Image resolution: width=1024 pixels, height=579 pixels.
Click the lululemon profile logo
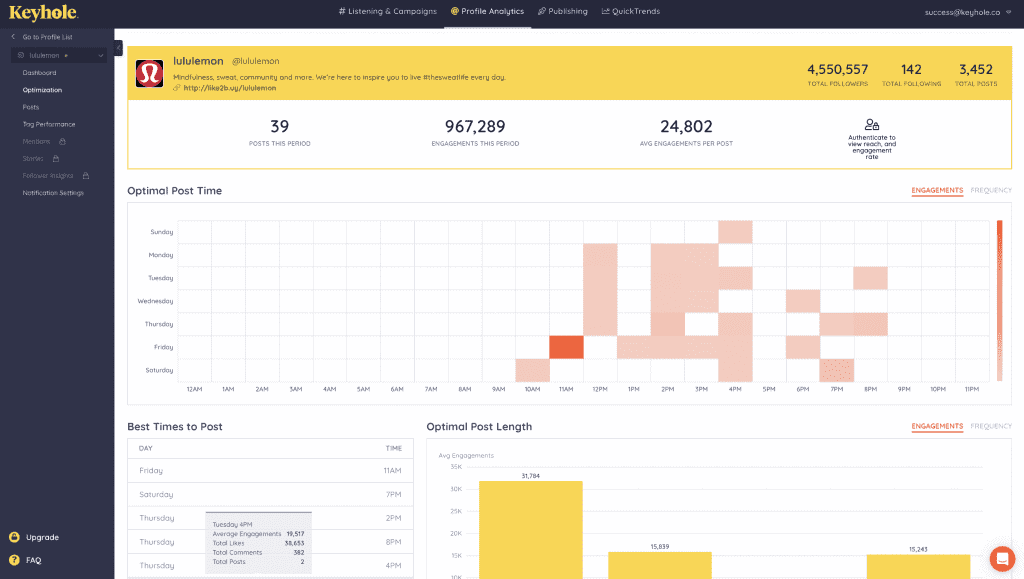pos(150,73)
